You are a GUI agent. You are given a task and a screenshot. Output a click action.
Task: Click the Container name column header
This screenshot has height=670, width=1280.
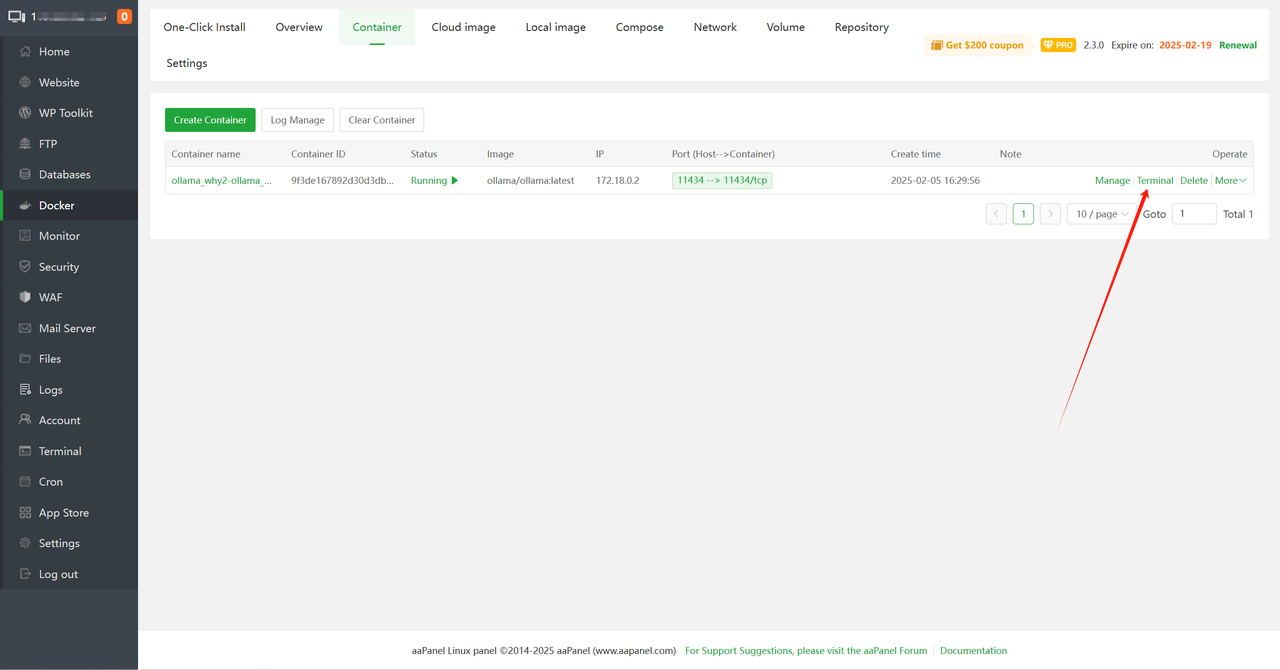pos(206,154)
